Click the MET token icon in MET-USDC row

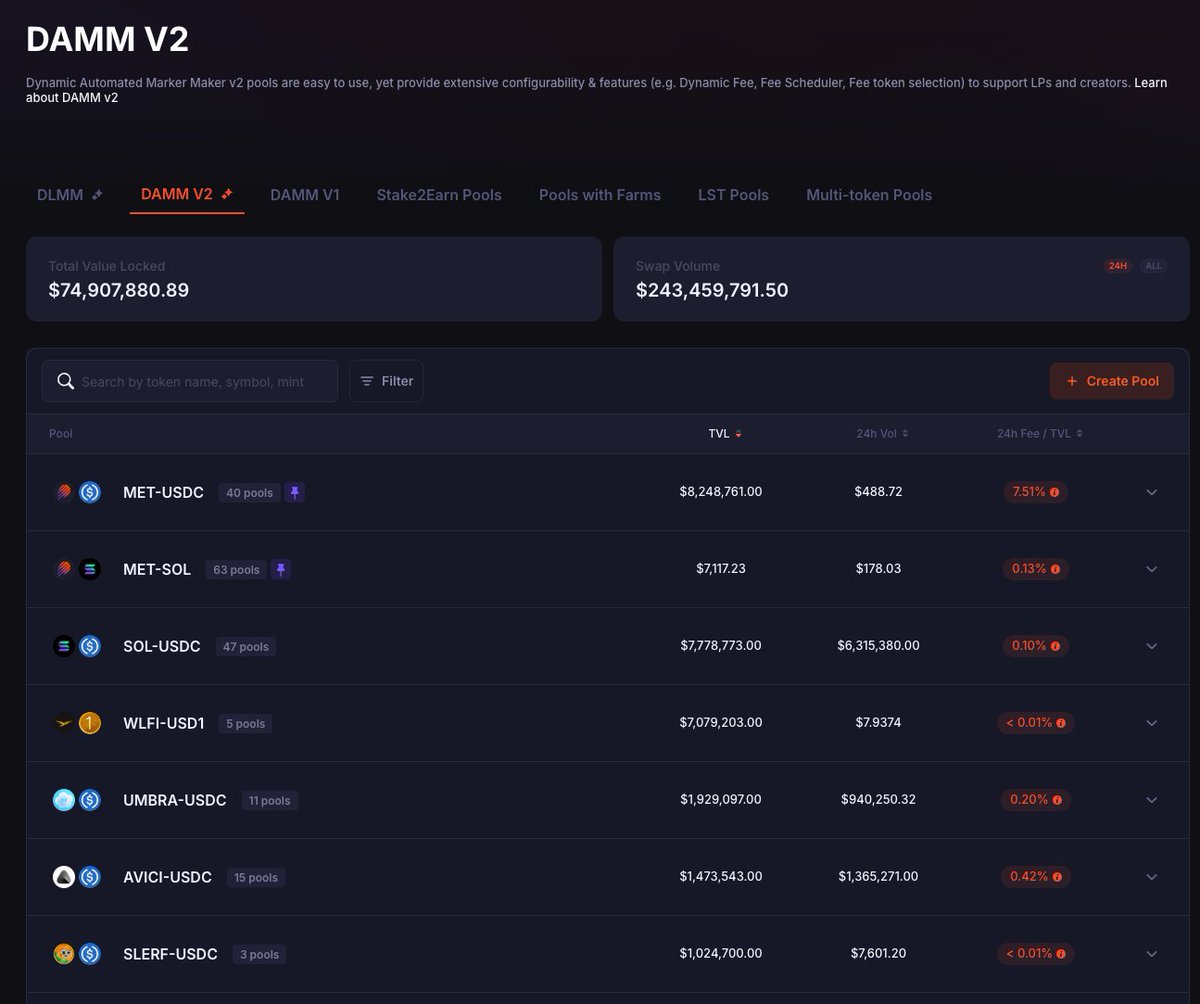(x=64, y=492)
